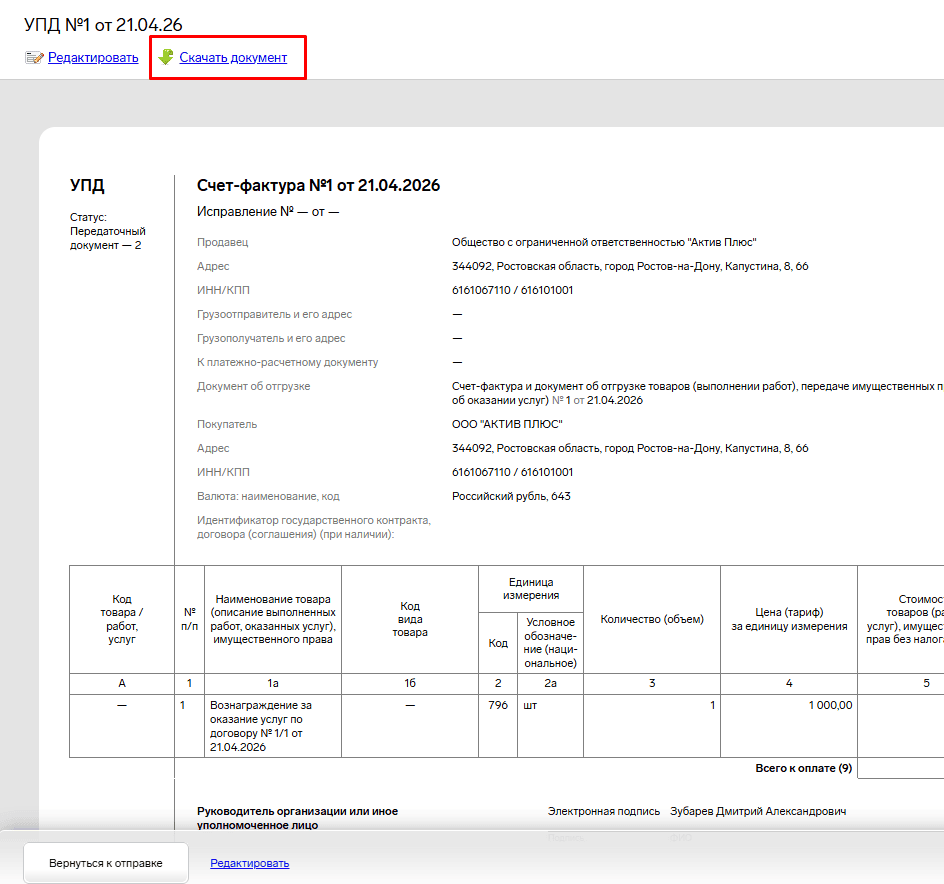Click the Скачать документ link

tap(233, 58)
